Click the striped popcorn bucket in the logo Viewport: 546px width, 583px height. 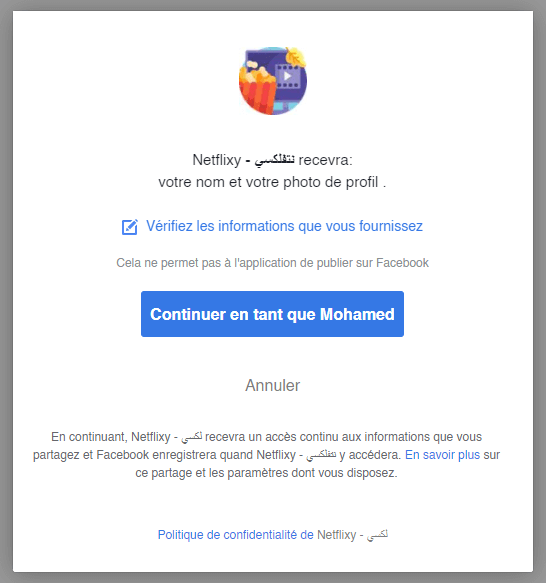(x=258, y=90)
